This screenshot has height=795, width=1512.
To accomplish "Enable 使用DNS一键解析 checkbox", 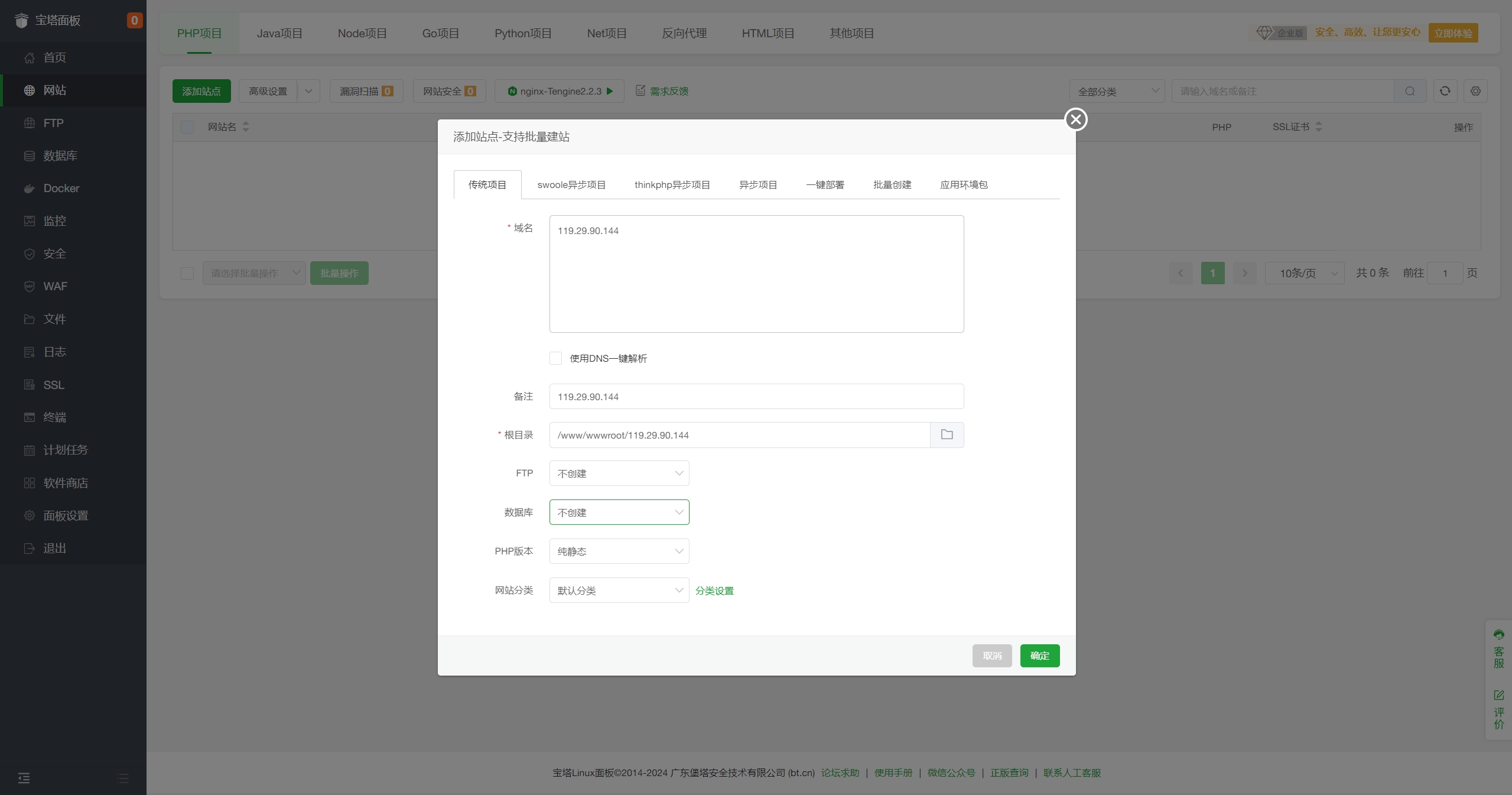I will click(555, 358).
